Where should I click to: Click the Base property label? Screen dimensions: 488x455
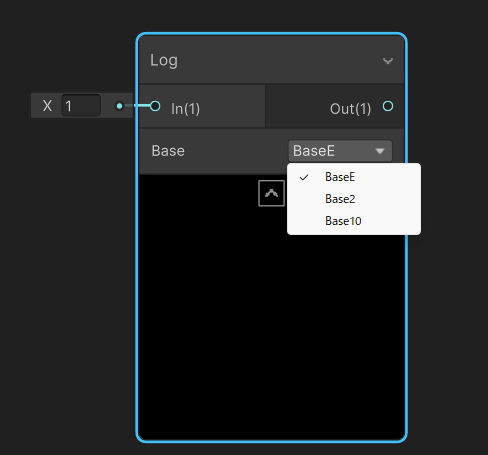[x=168, y=151]
